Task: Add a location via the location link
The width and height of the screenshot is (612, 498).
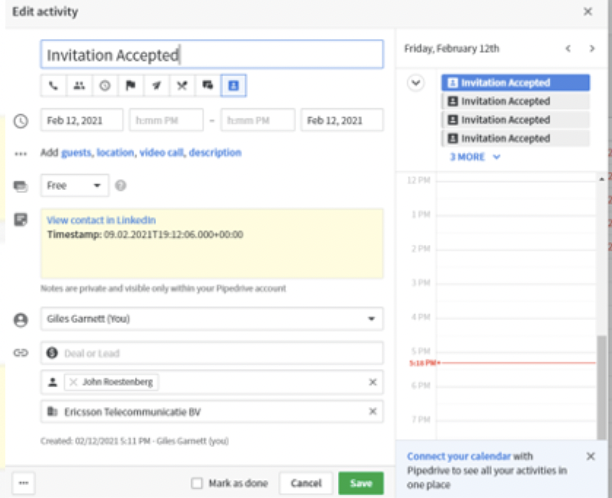Action: click(x=115, y=153)
